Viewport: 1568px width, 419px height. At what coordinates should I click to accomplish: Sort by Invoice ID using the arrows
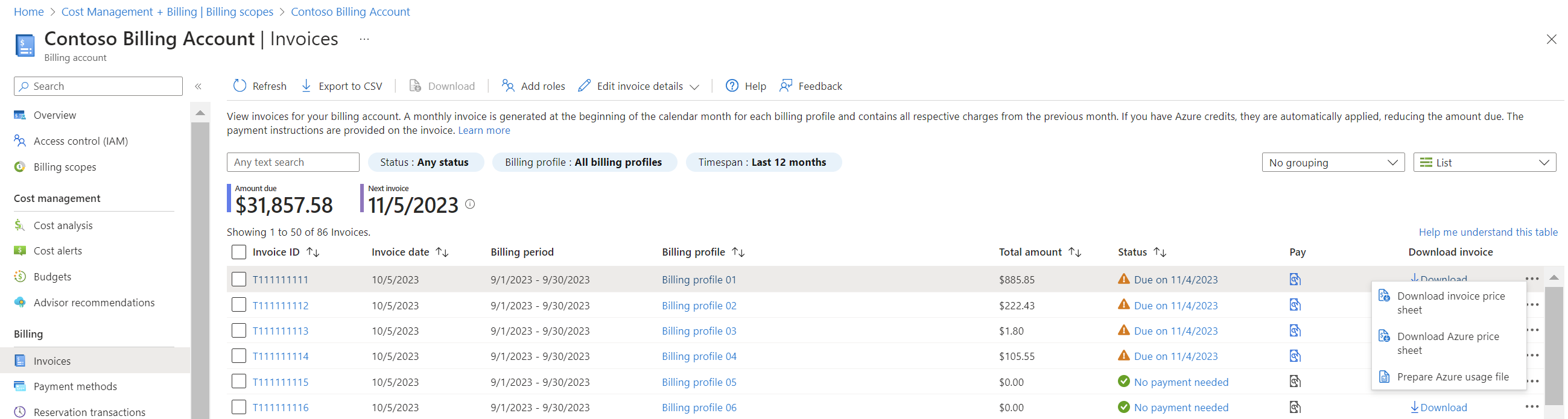(313, 252)
